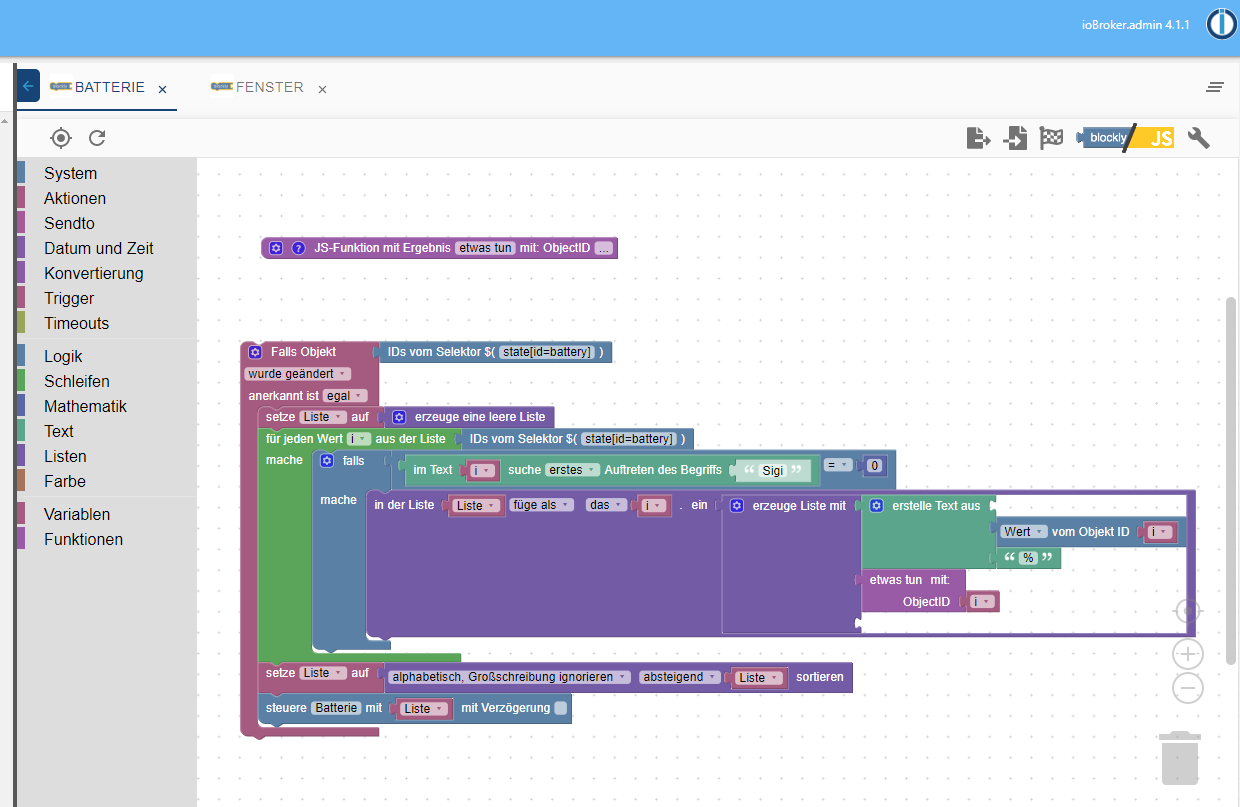Open the Schleifen block category

77,382
